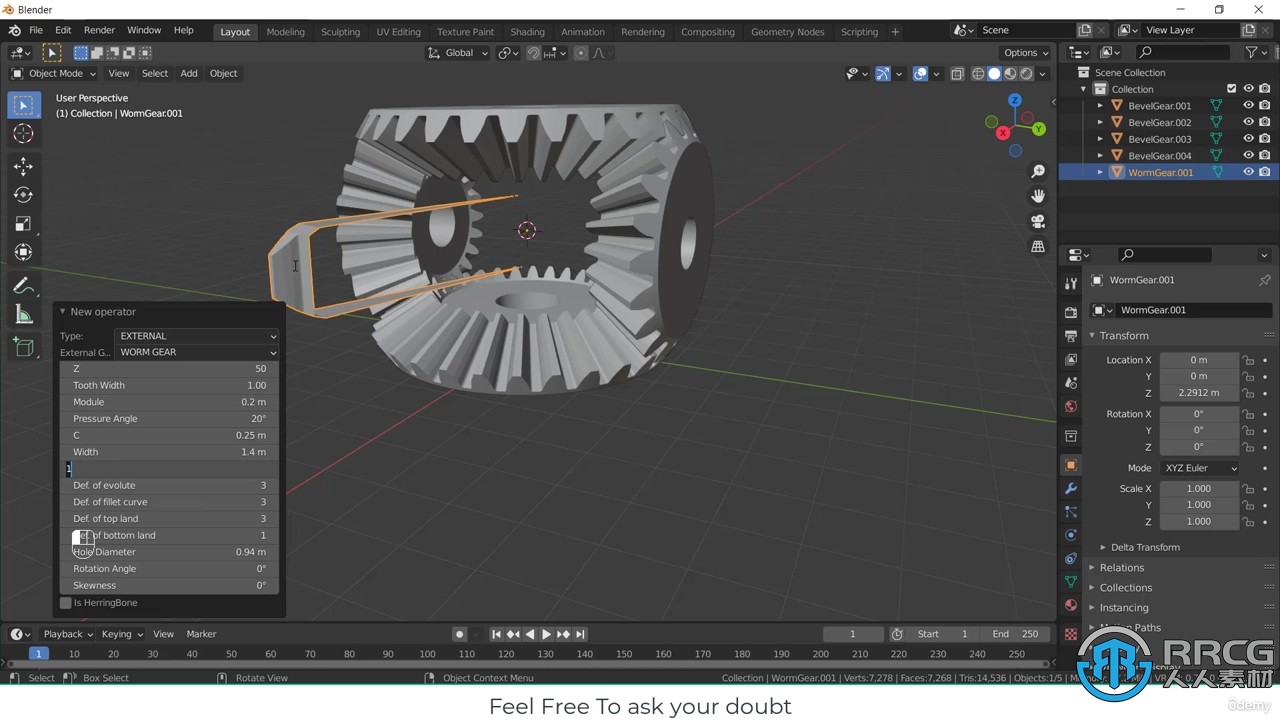Adjust the Hole Diameter slider

(169, 552)
